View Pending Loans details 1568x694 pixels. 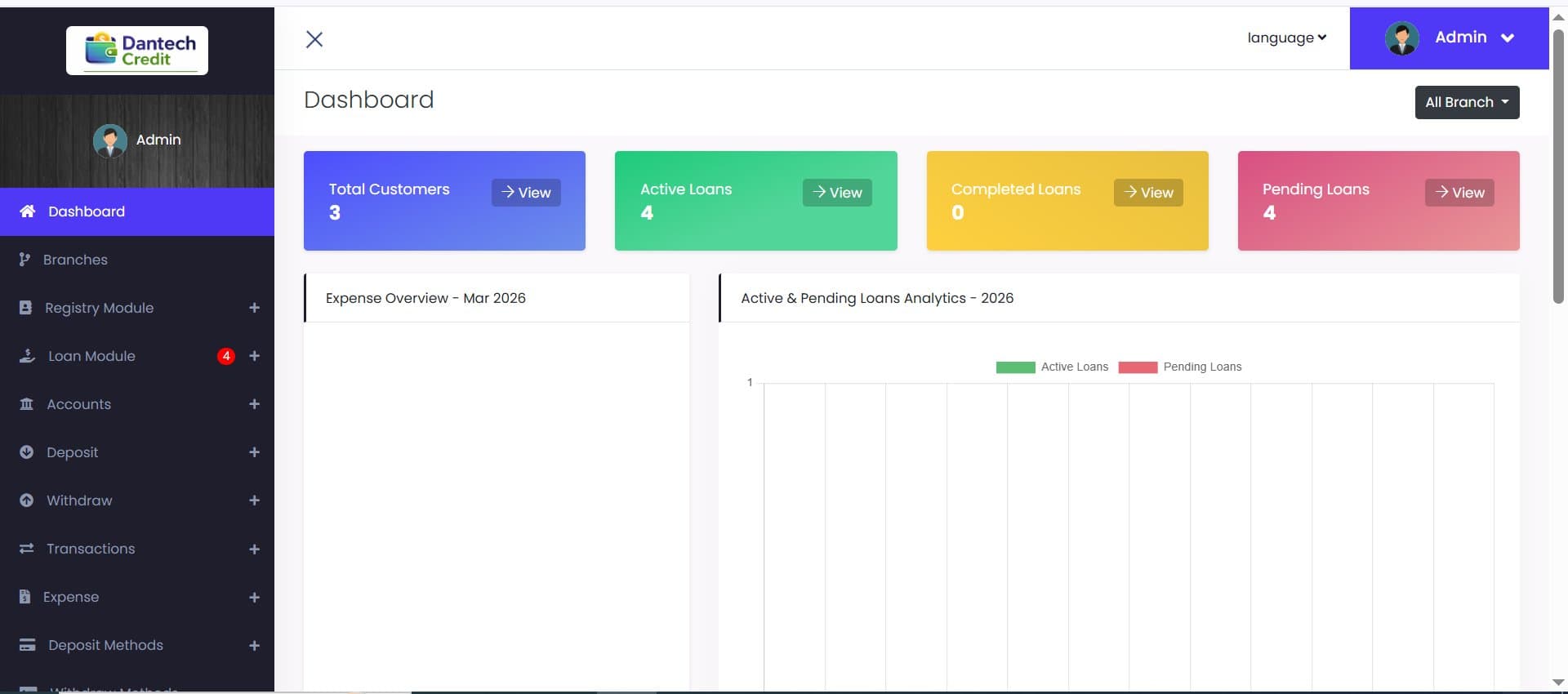pos(1459,193)
